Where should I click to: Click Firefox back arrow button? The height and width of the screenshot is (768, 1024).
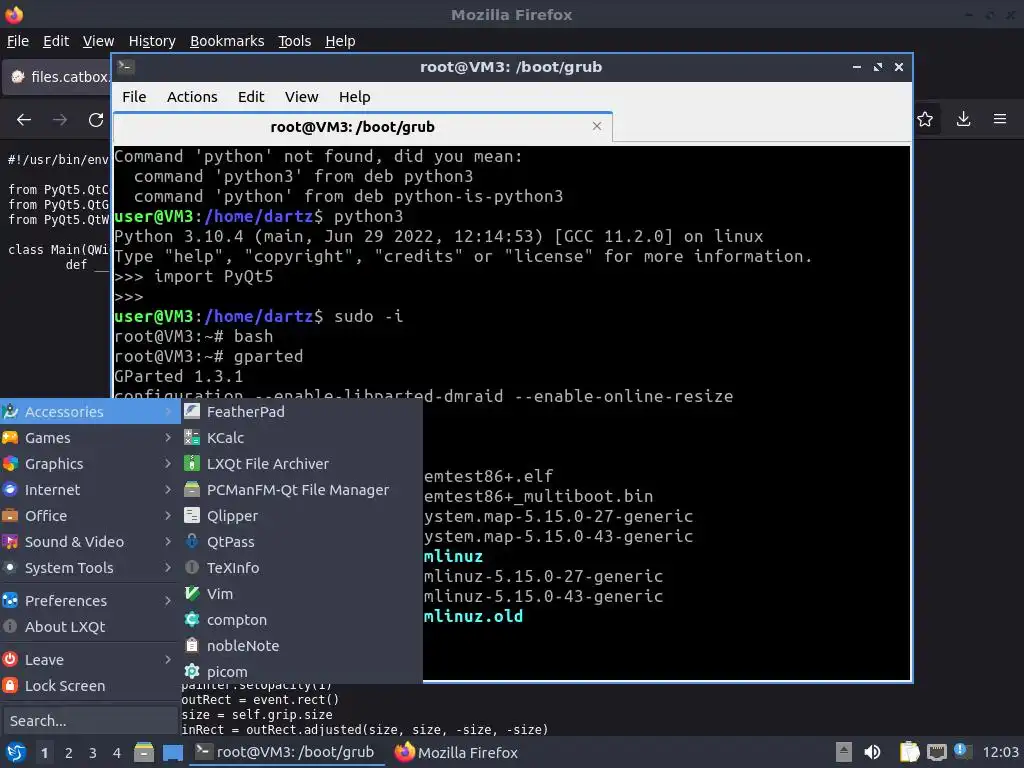coord(24,120)
